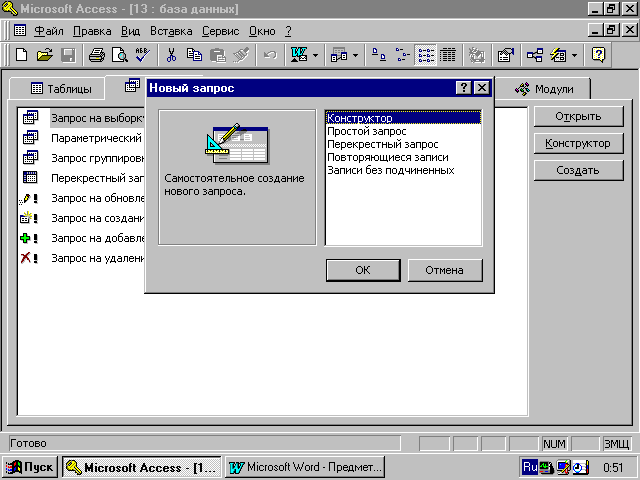The height and width of the screenshot is (480, 640).
Task: Click the Print icon in toolbar
Action: point(97,55)
